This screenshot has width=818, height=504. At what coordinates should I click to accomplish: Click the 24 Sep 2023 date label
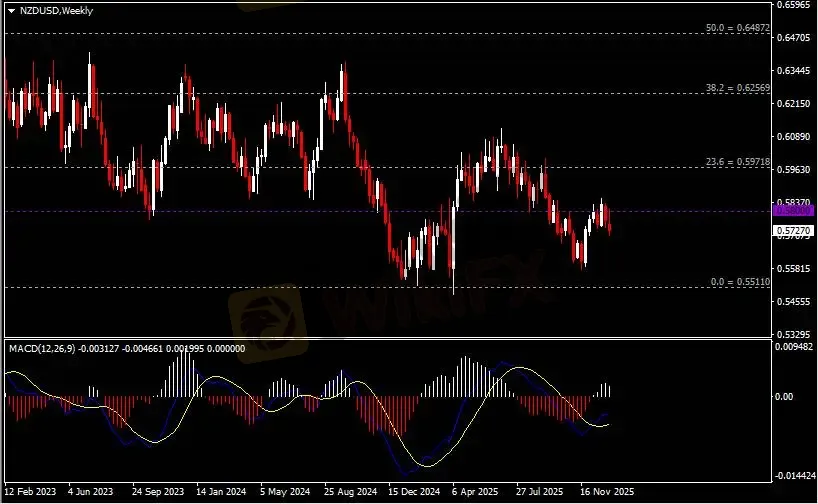click(160, 493)
